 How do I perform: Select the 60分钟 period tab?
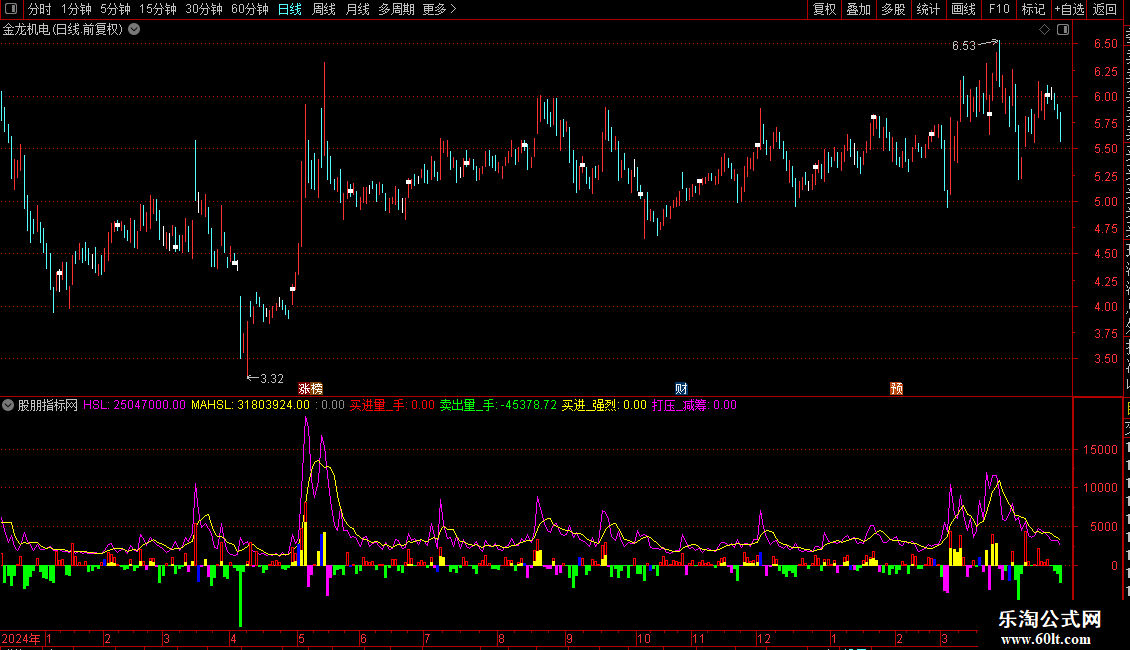249,9
